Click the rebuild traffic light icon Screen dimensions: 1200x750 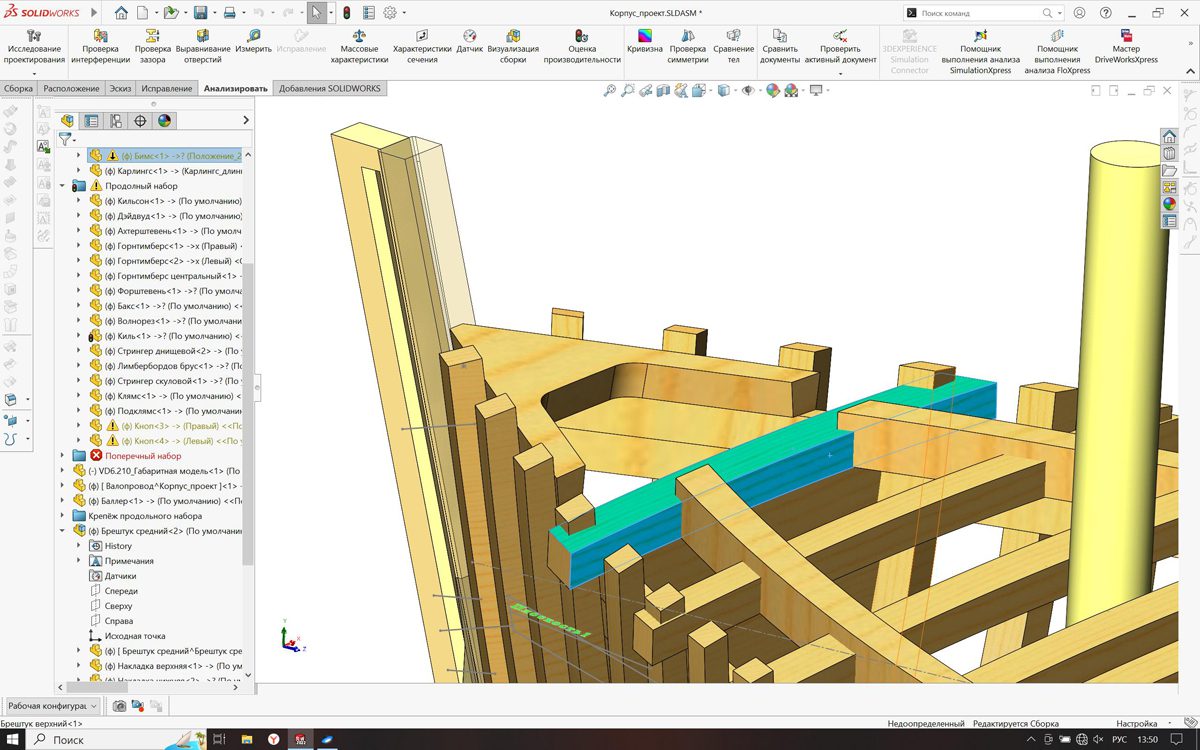tap(346, 13)
